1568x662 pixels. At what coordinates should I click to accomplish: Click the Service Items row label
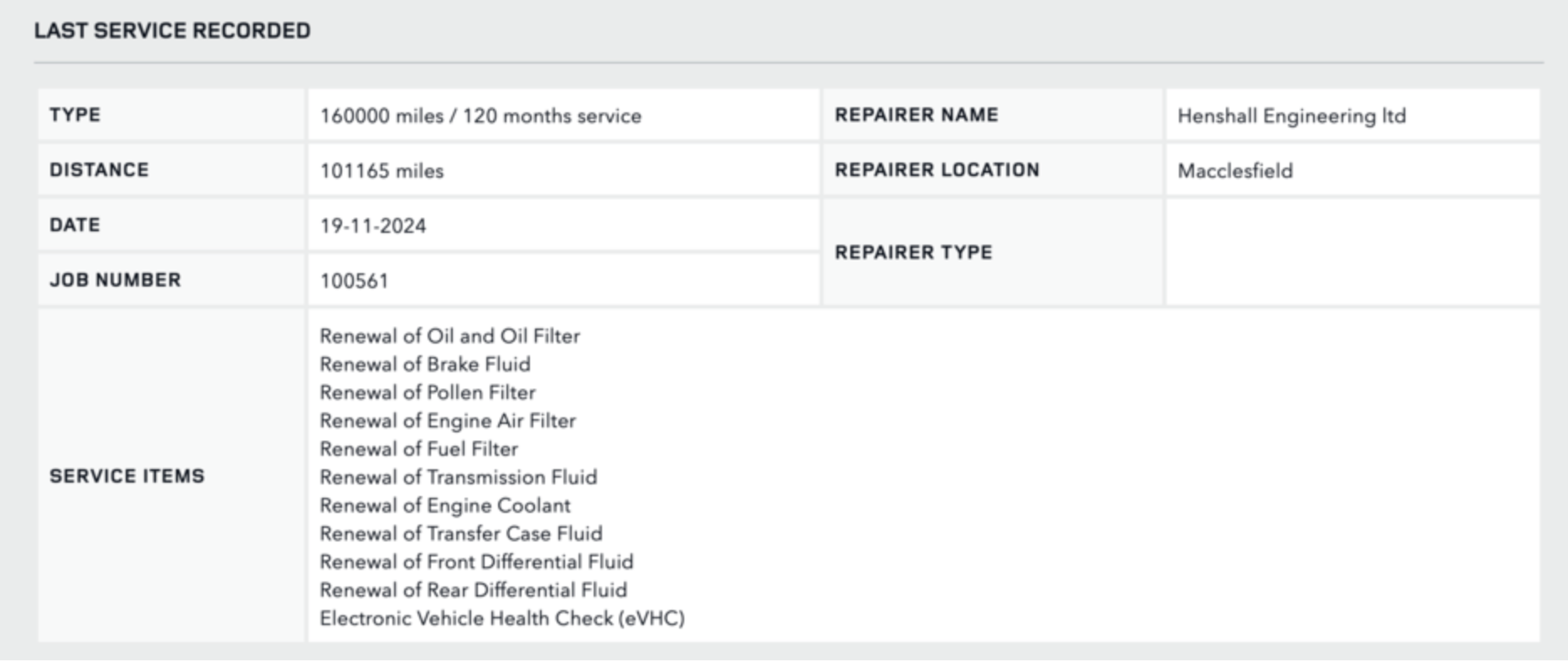pos(127,476)
